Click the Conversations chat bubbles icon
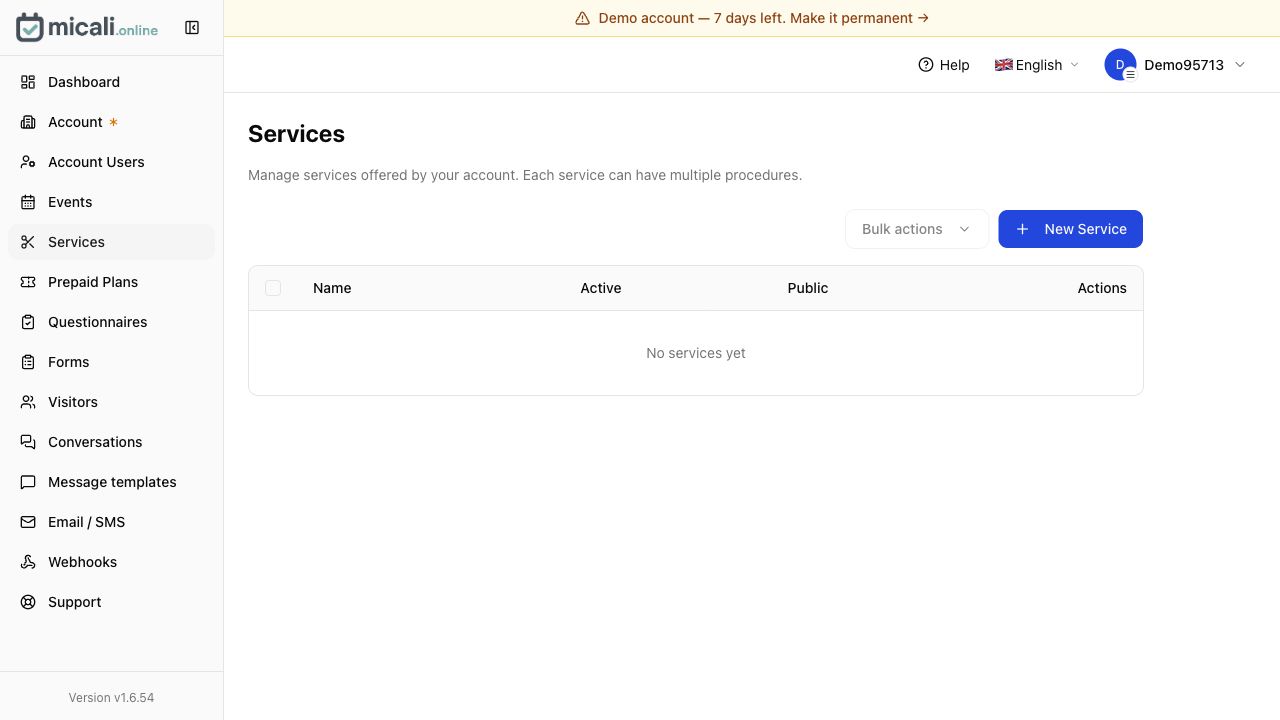The height and width of the screenshot is (720, 1280). [x=28, y=442]
